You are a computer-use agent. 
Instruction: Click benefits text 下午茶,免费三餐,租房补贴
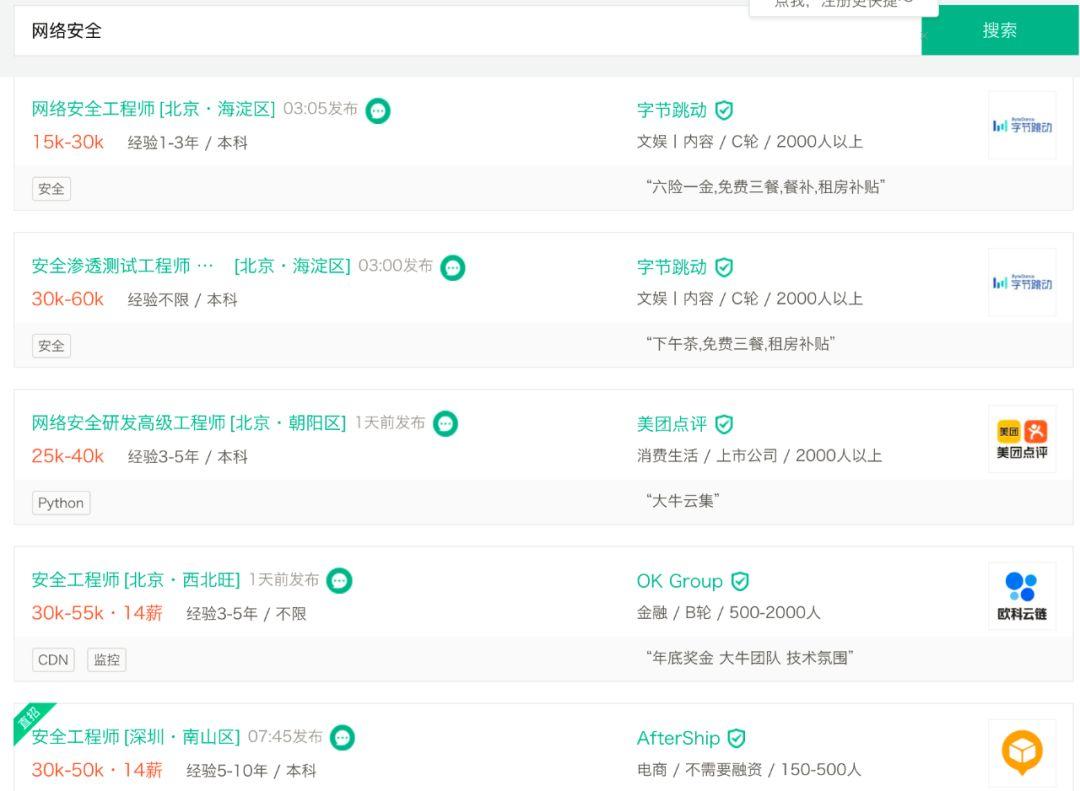pyautogui.click(x=740, y=345)
